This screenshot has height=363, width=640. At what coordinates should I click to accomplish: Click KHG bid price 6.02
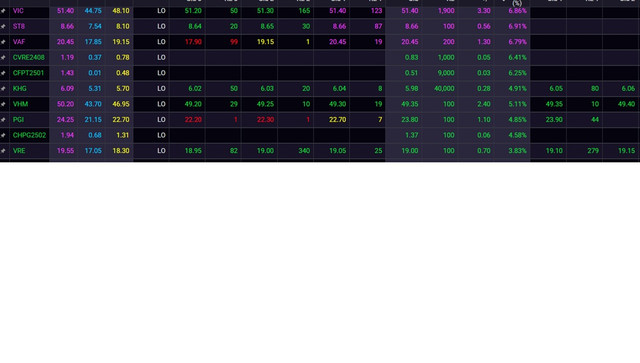(195, 89)
